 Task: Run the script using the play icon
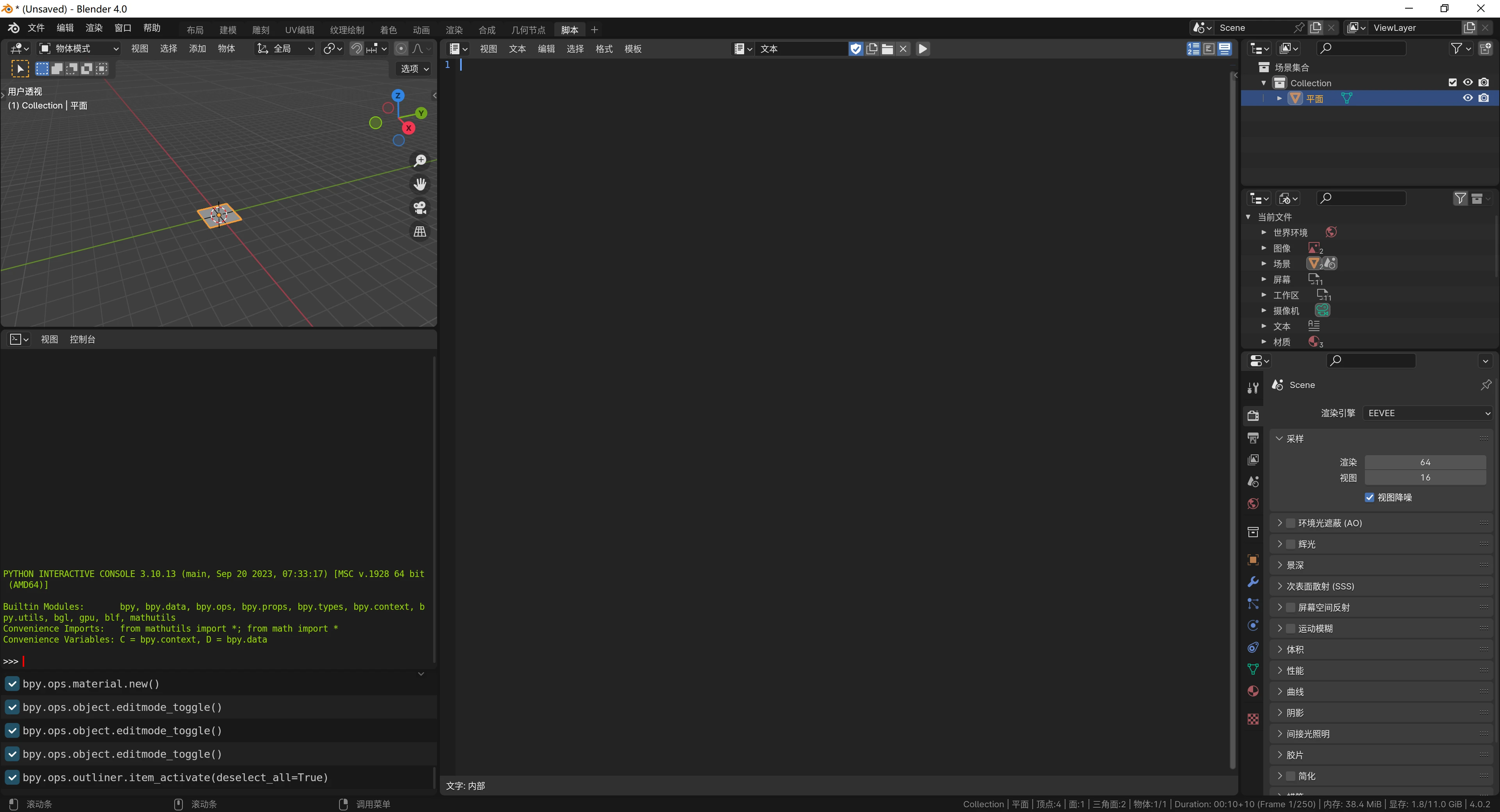pyautogui.click(x=922, y=49)
